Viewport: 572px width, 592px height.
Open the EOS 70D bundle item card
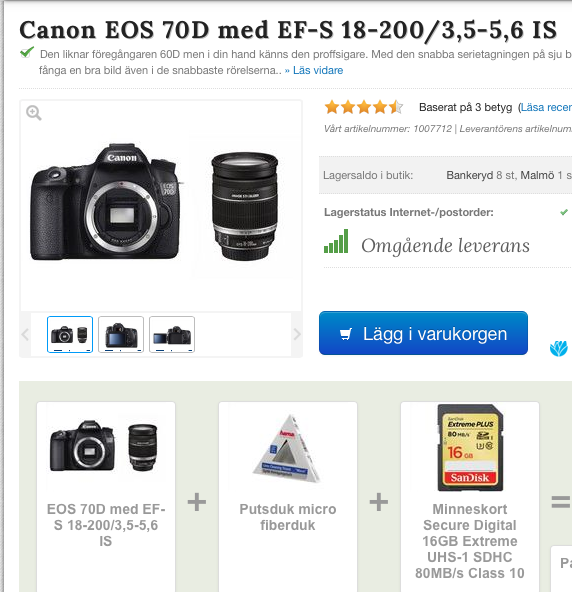click(106, 497)
